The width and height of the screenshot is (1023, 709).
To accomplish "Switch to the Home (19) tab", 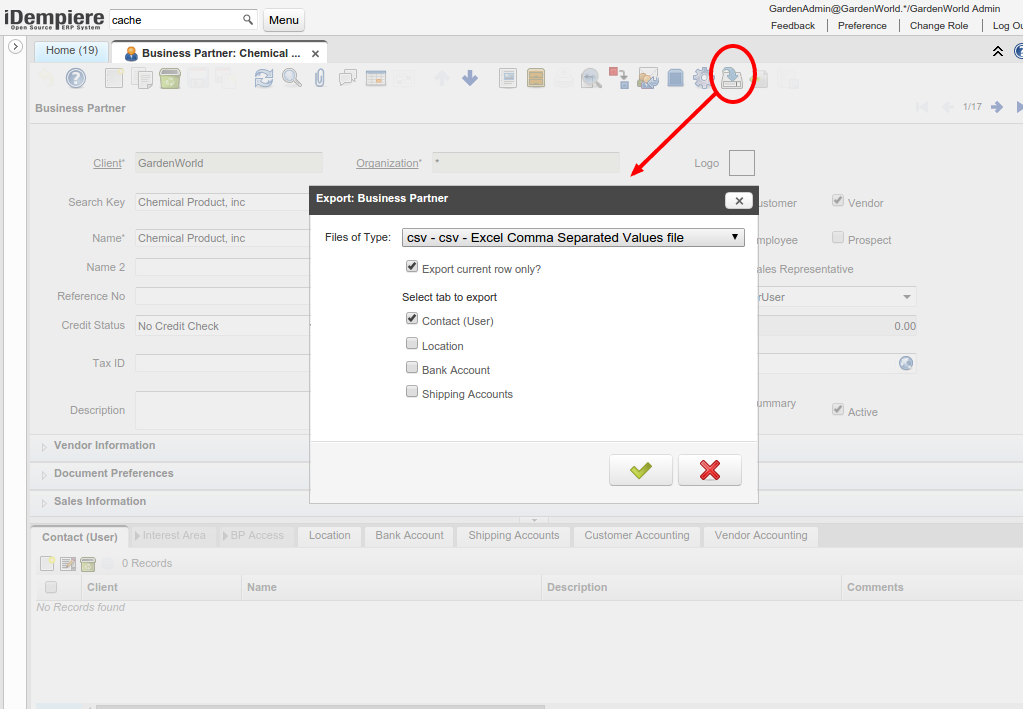I will 72,51.
